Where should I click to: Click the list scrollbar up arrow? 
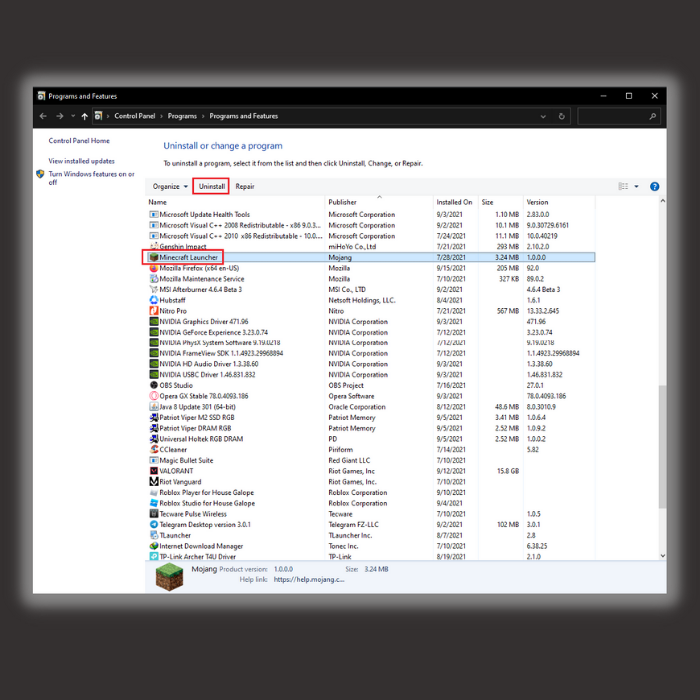pos(662,201)
